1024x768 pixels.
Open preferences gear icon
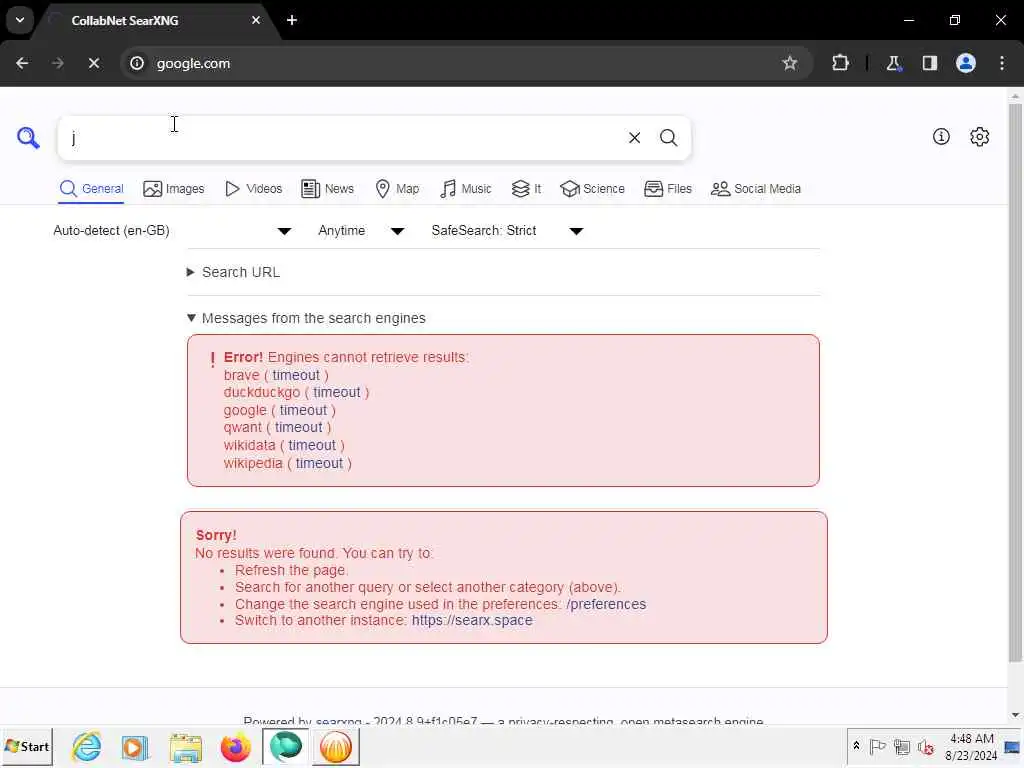click(979, 136)
